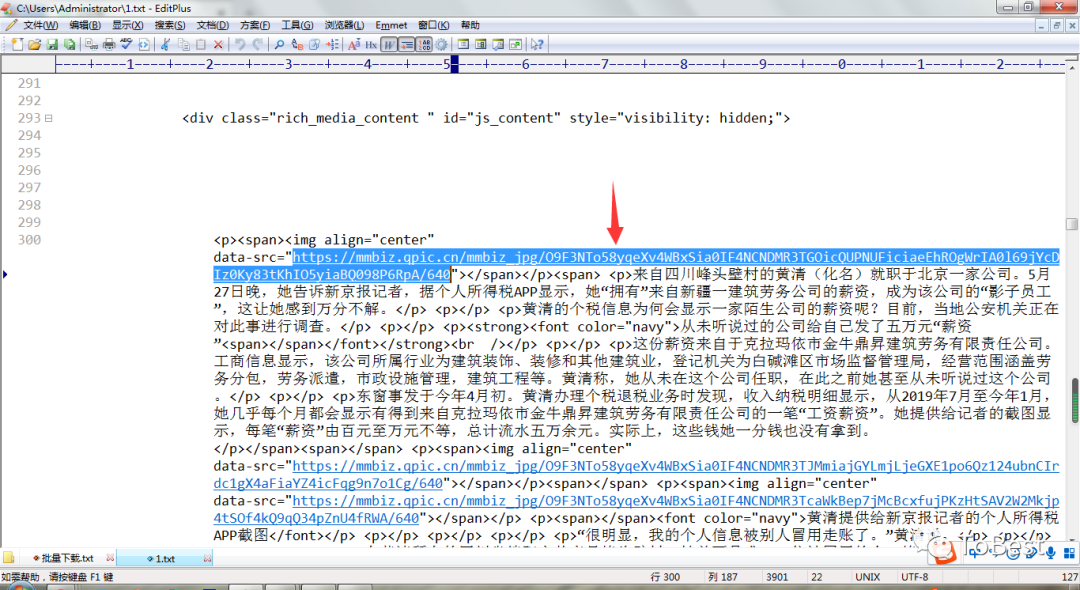Screen dimensions: 1080x590
Task: Click the rich_media_content div tag line
Action: (486, 118)
